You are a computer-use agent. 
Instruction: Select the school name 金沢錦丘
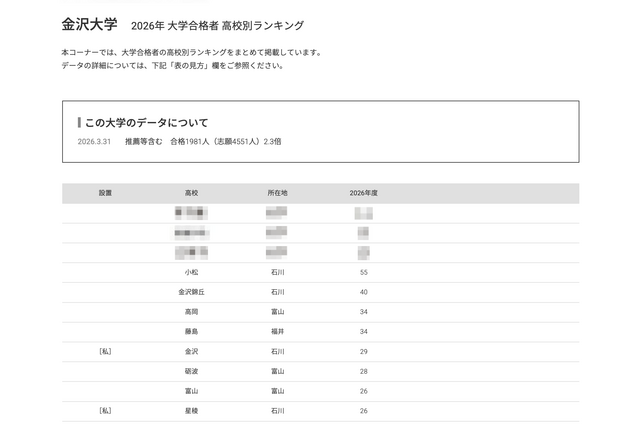point(191,292)
